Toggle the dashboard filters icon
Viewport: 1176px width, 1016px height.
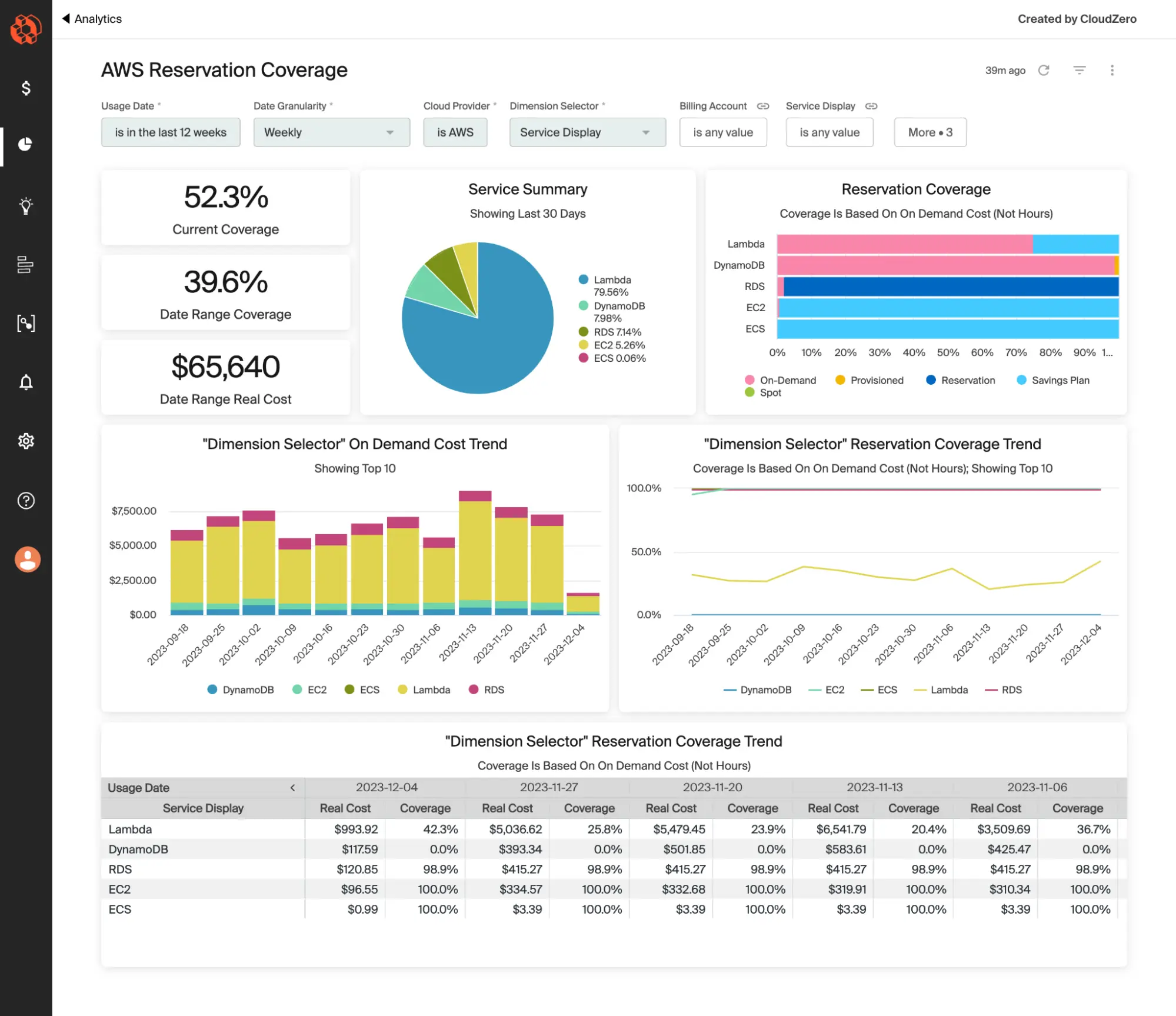coord(1080,70)
